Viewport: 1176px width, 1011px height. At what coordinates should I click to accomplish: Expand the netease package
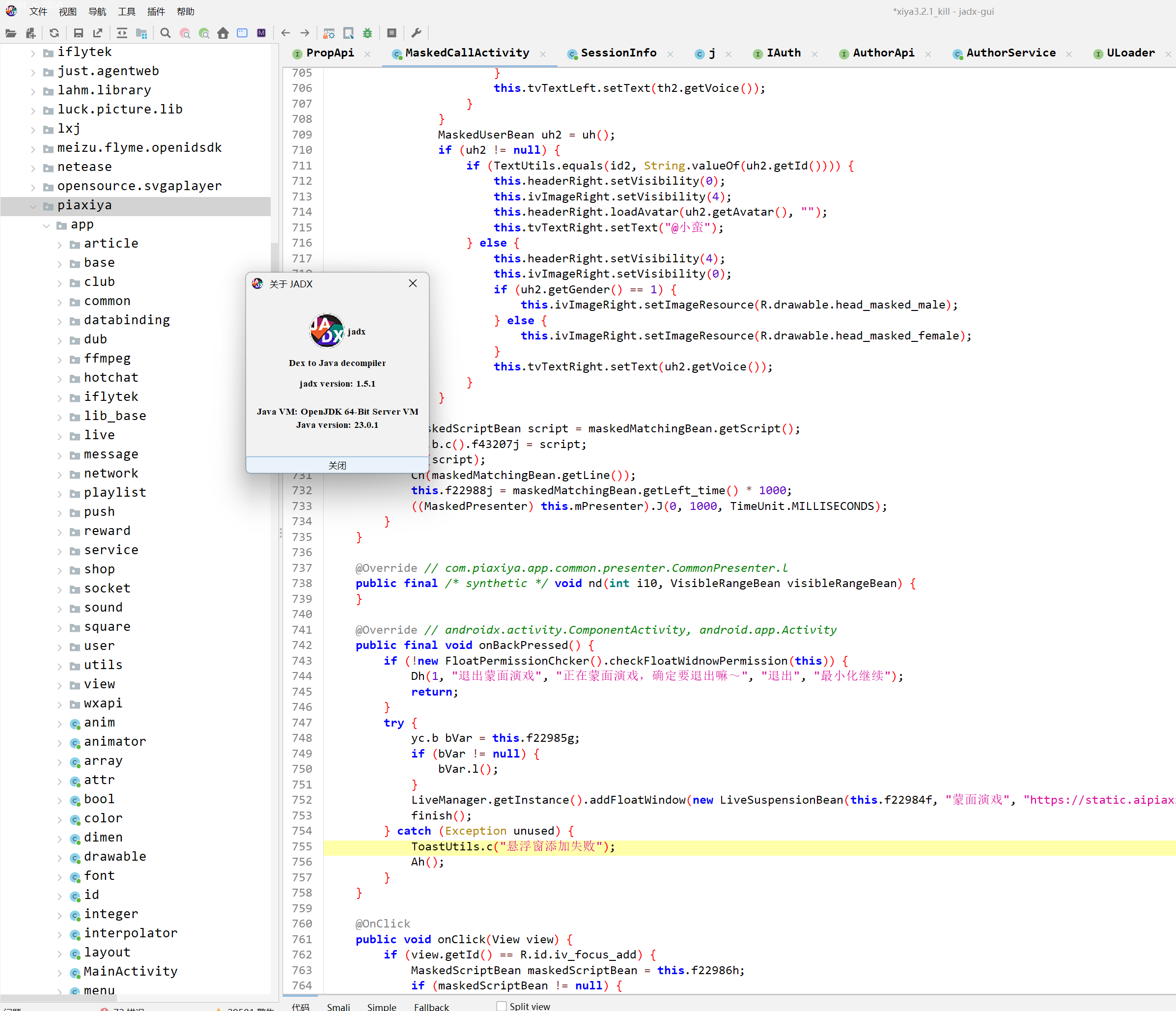click(x=33, y=168)
